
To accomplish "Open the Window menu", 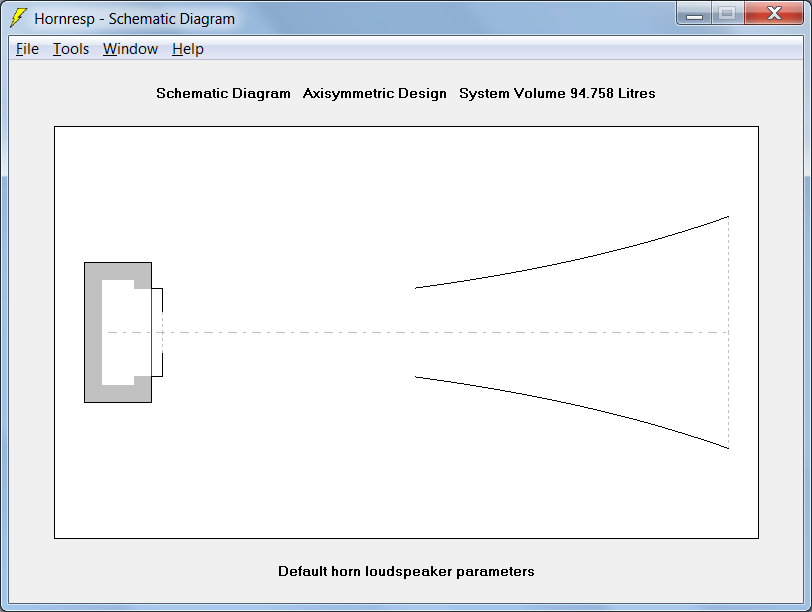I will tap(130, 49).
